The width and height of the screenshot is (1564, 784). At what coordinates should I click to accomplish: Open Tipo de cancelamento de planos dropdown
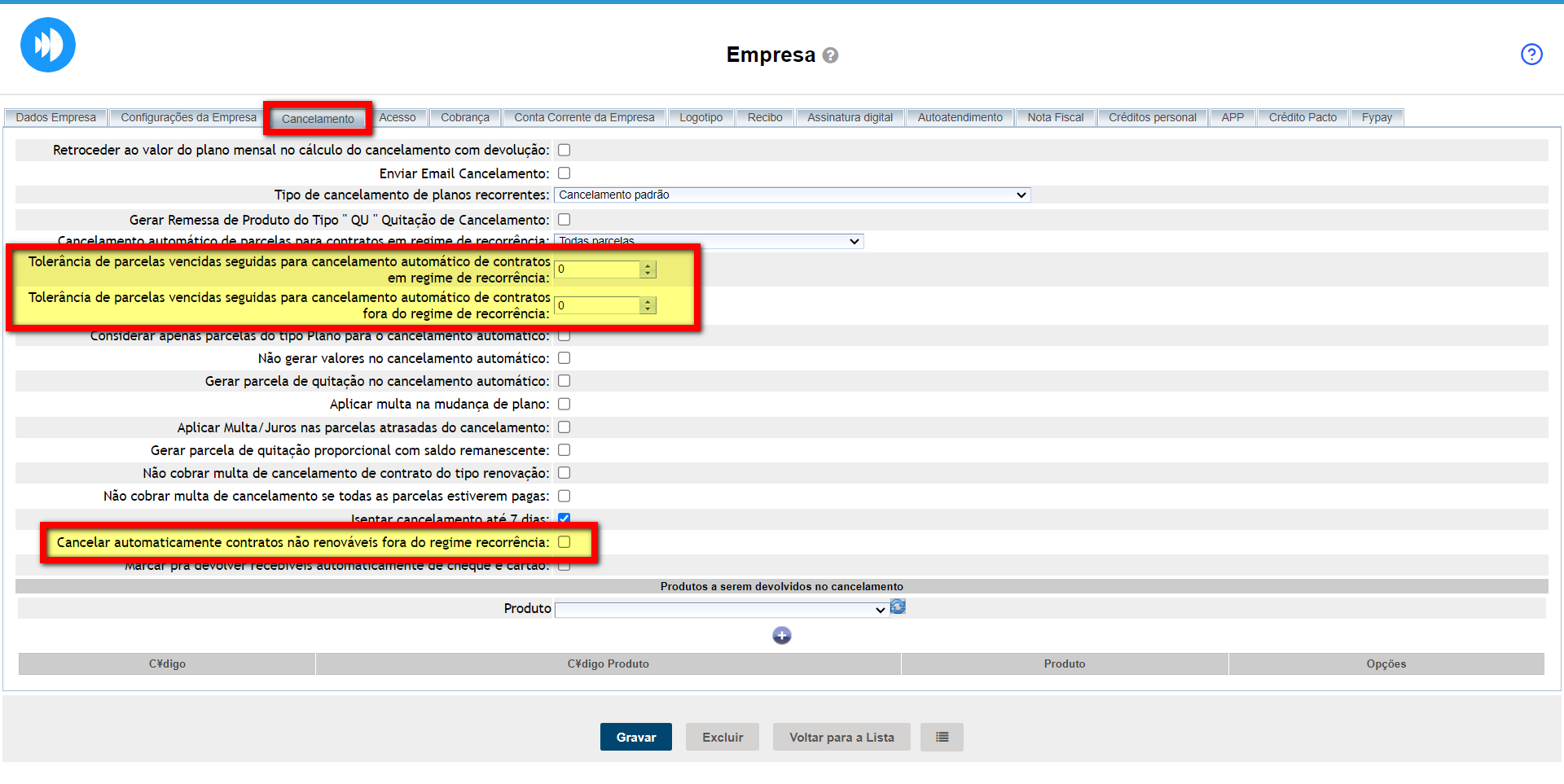point(791,195)
